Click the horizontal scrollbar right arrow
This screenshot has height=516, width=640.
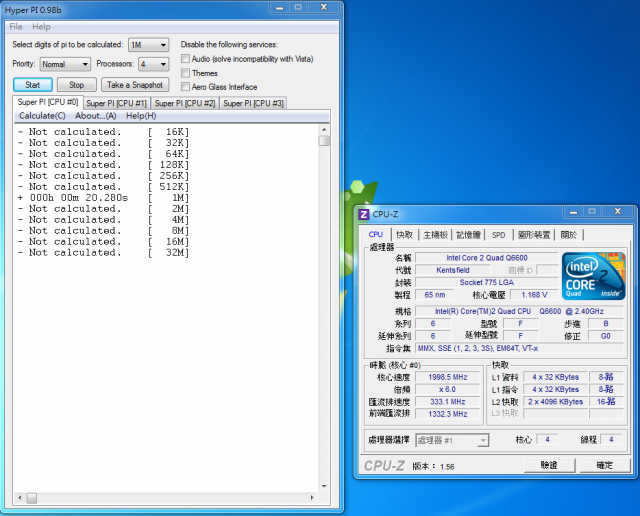click(312, 498)
